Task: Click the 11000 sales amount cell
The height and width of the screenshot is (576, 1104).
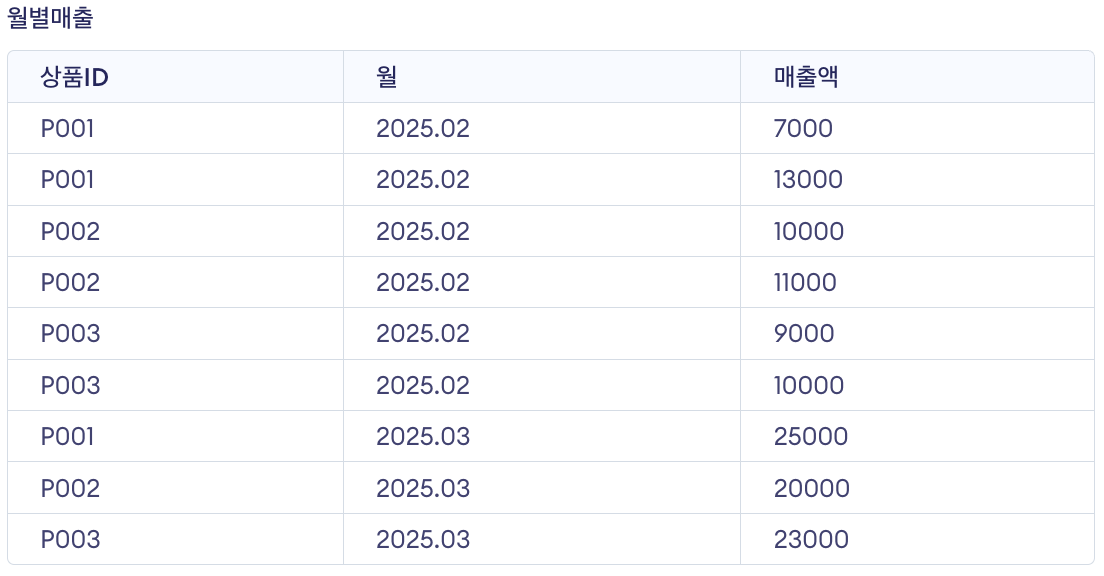Action: [x=917, y=282]
